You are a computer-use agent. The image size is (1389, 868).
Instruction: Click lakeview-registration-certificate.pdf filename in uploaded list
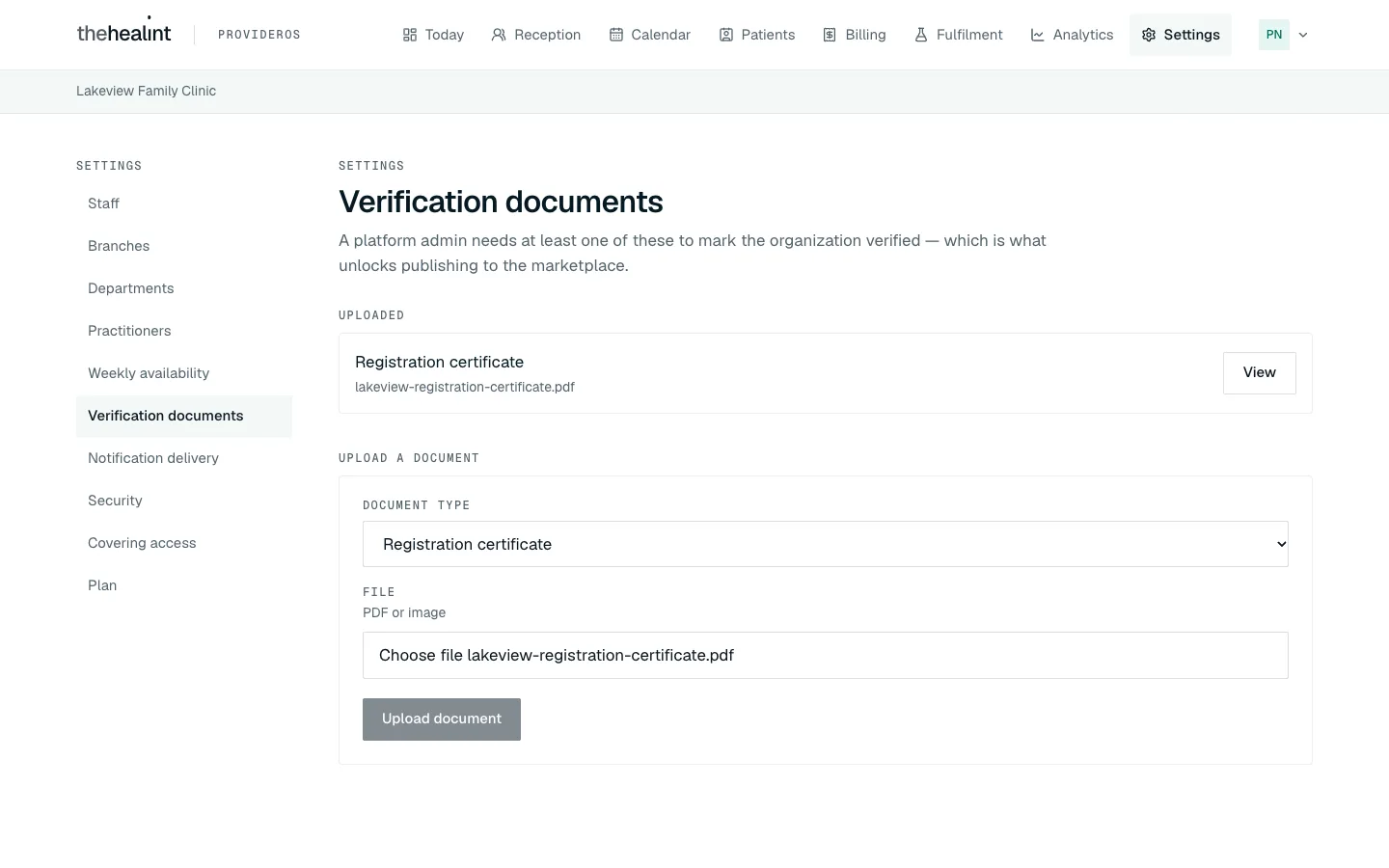pos(465,387)
